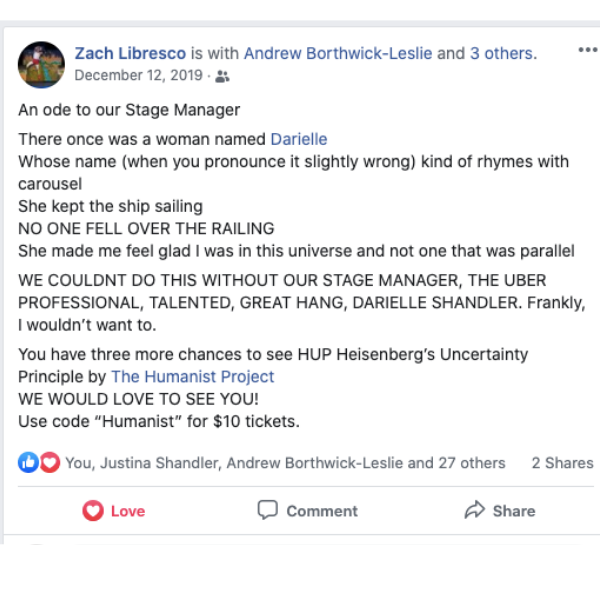The height and width of the screenshot is (600, 600).
Task: View the list of people who reacted
Action: pos(285,463)
